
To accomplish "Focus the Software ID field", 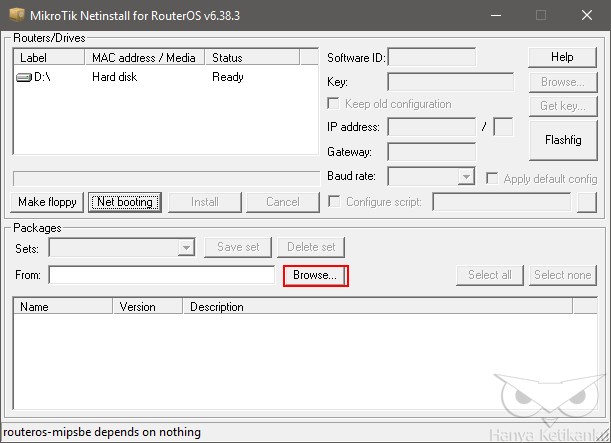I will (432, 57).
